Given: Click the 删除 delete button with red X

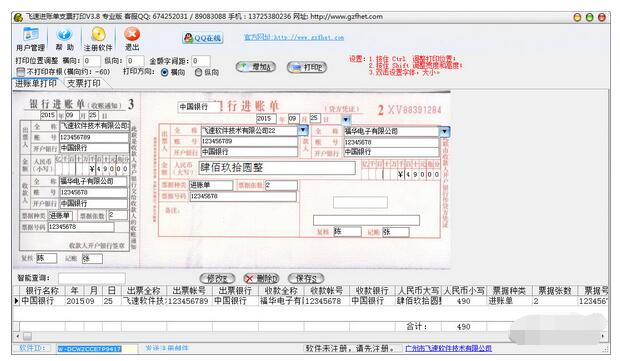Looking at the screenshot, I should point(261,278).
